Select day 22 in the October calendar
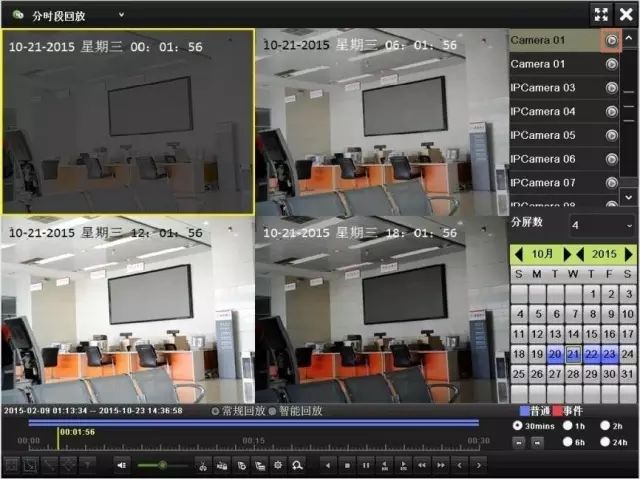The width and height of the screenshot is (640, 479). tap(591, 354)
